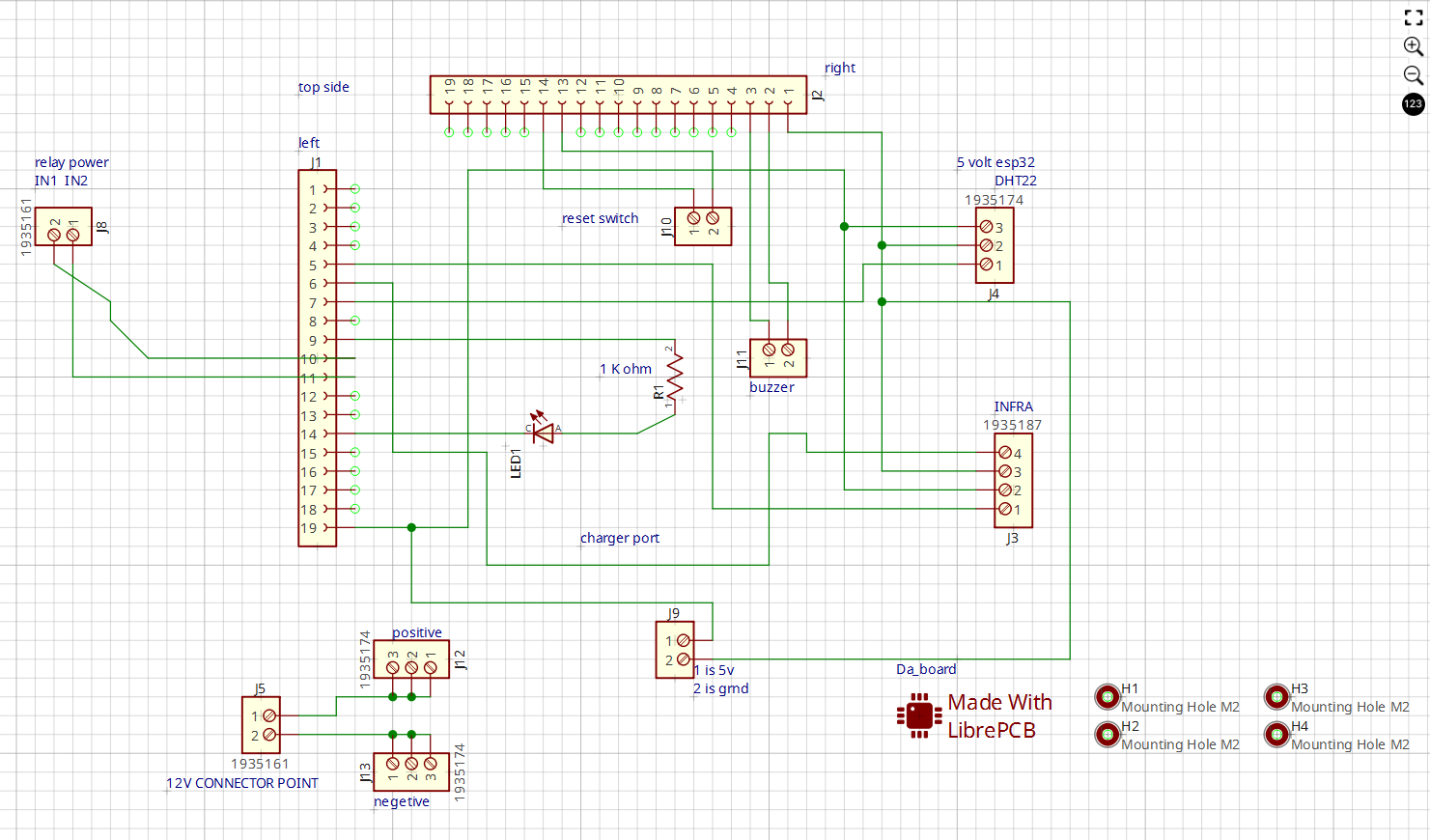Image resolution: width=1430 pixels, height=840 pixels.
Task: Select the J3 INFRA connector symbol
Action: point(1014,481)
